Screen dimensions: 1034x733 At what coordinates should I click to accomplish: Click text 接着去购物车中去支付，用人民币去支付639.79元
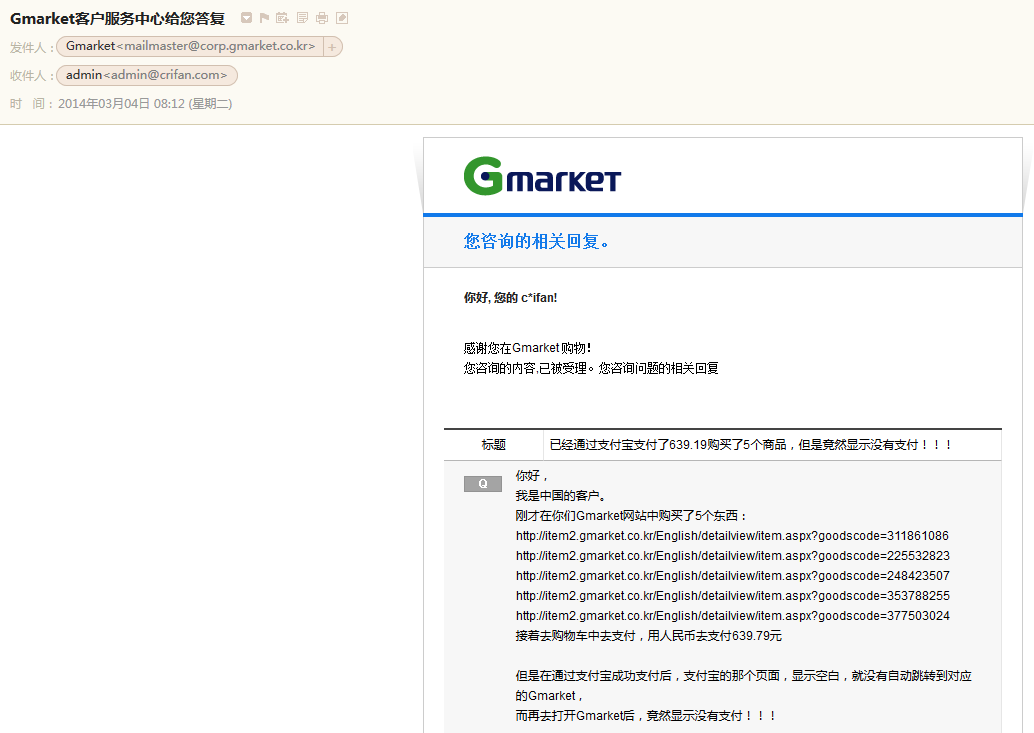pos(649,636)
